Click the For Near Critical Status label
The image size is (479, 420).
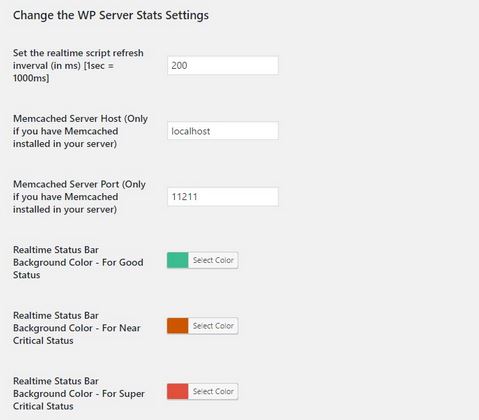point(77,328)
